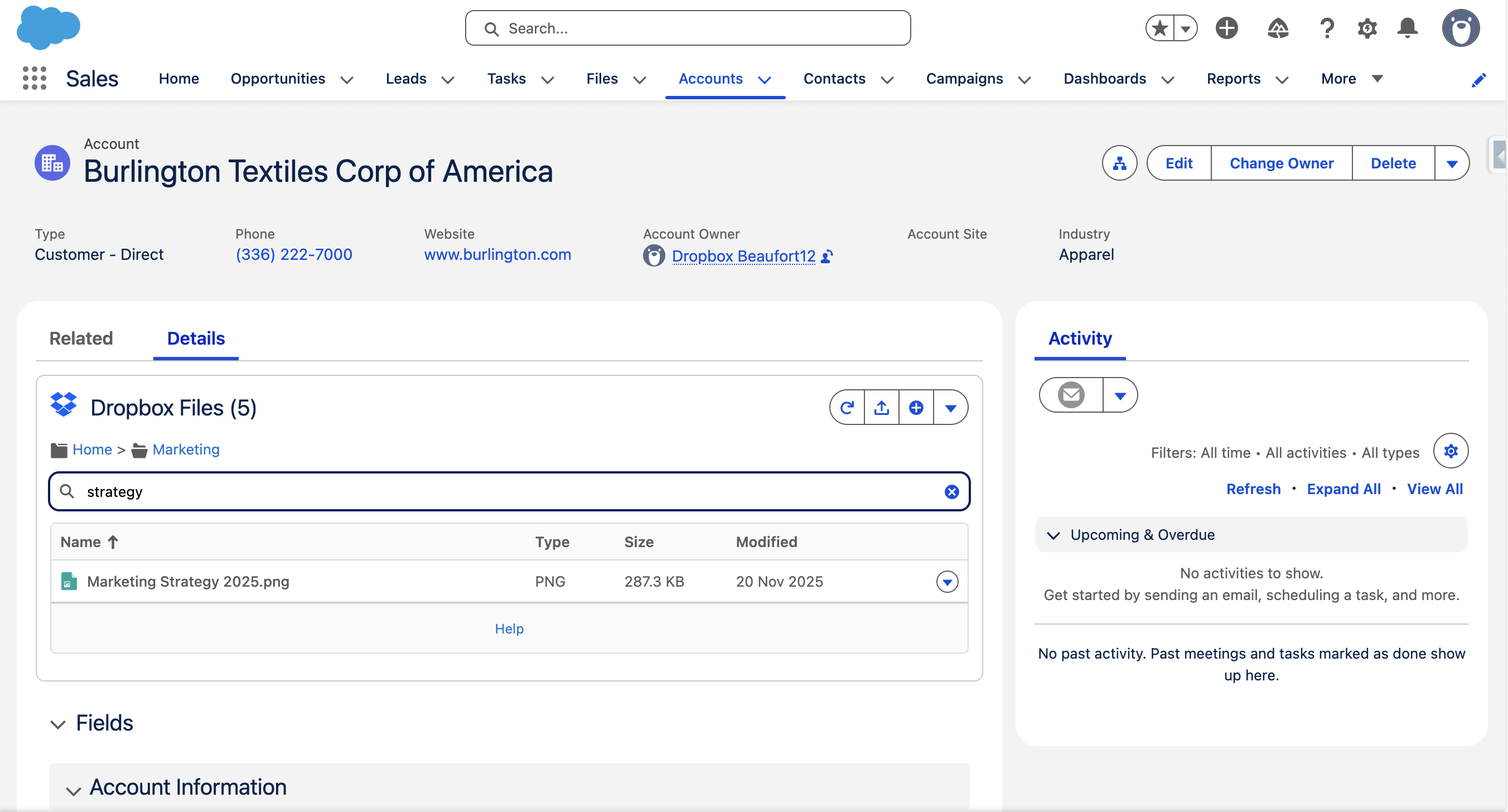The width and height of the screenshot is (1508, 812).
Task: Open the App Launcher grid icon
Action: 35,79
